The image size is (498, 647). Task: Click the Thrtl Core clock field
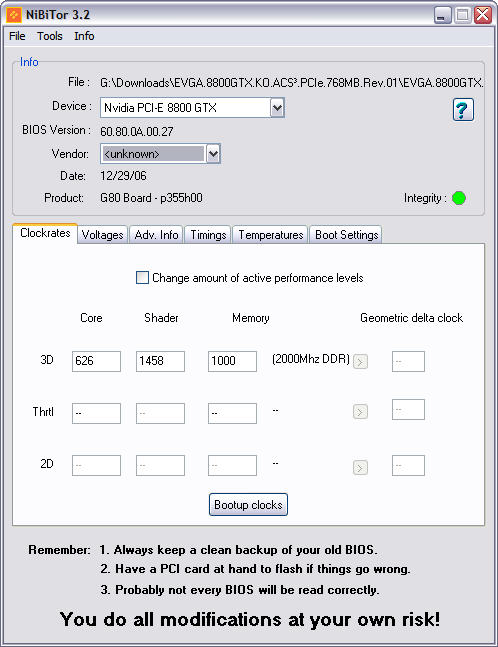click(96, 413)
